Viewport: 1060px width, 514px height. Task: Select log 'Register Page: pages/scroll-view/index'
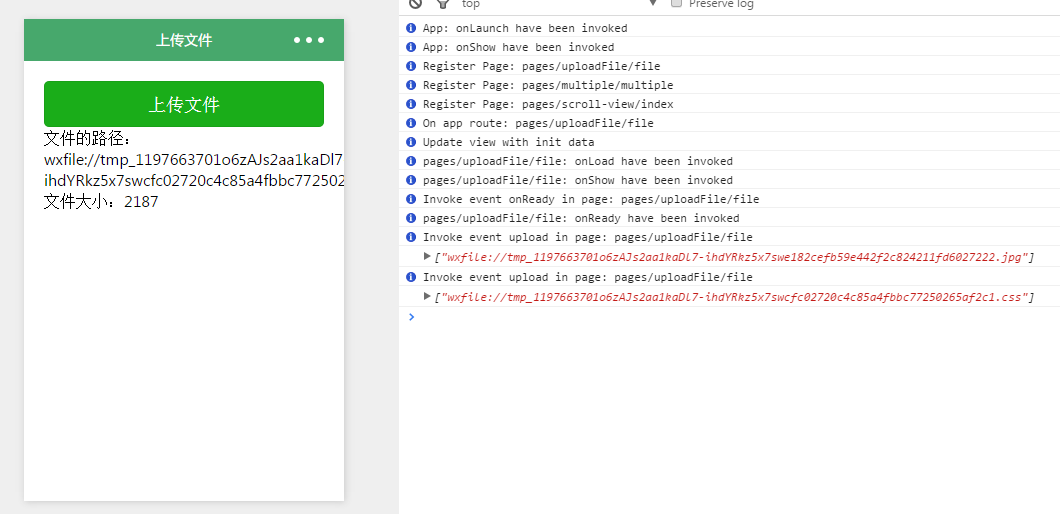pyautogui.click(x=548, y=104)
